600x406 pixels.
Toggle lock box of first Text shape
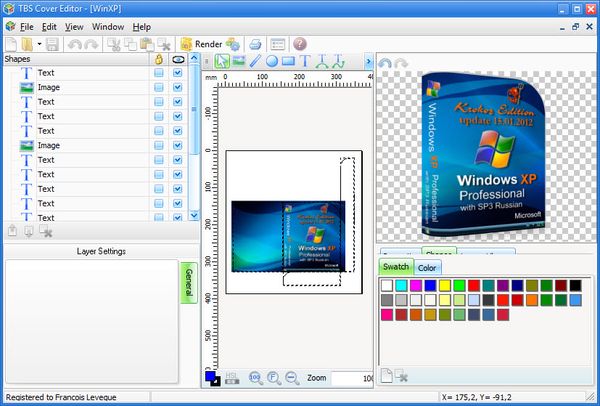[x=159, y=73]
